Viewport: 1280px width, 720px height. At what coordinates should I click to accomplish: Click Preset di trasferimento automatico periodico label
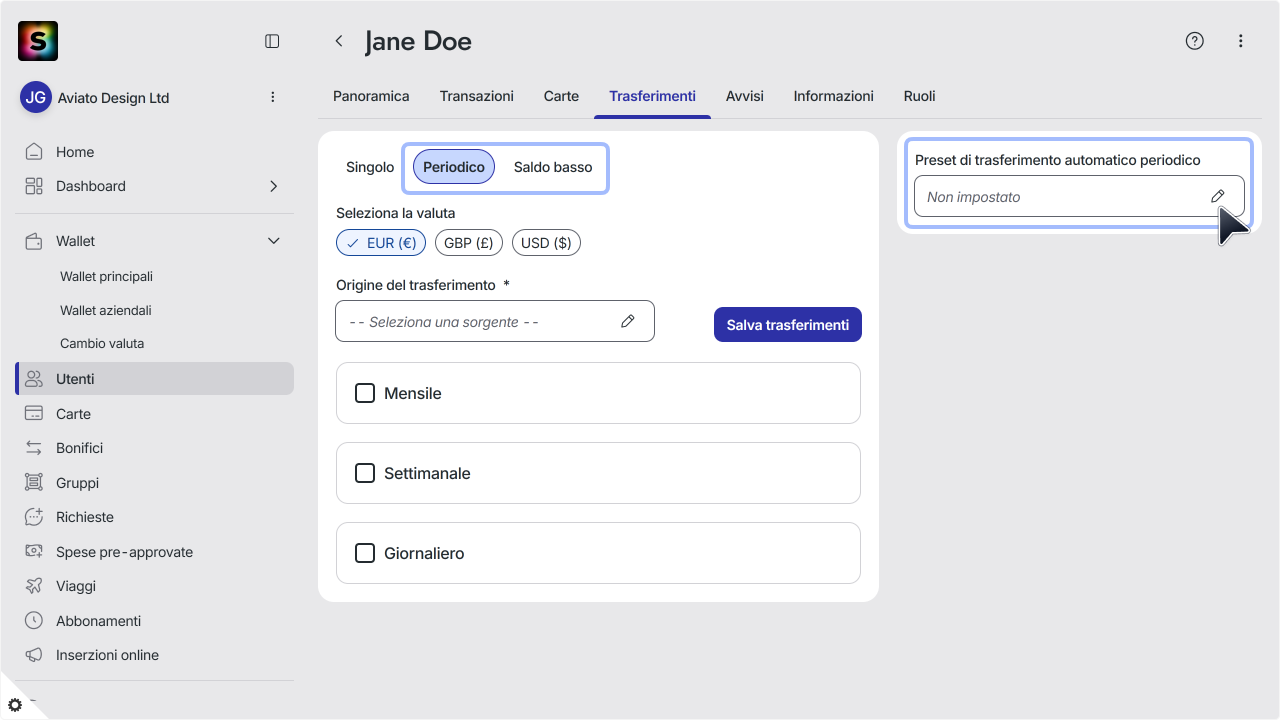tap(1058, 160)
